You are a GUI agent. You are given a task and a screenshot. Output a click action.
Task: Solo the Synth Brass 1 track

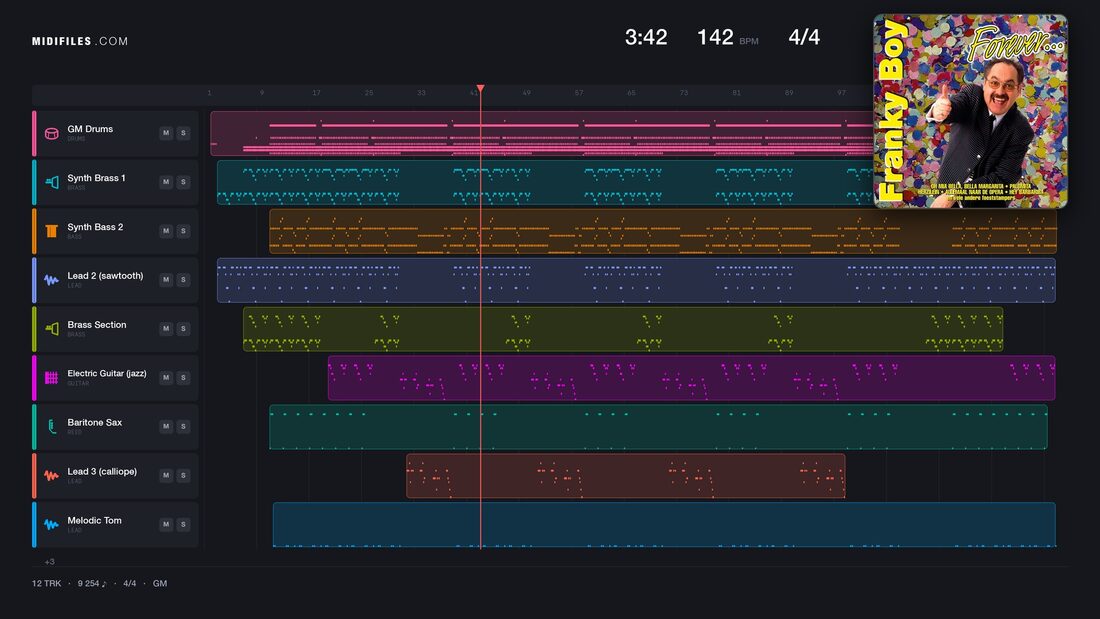pos(183,182)
